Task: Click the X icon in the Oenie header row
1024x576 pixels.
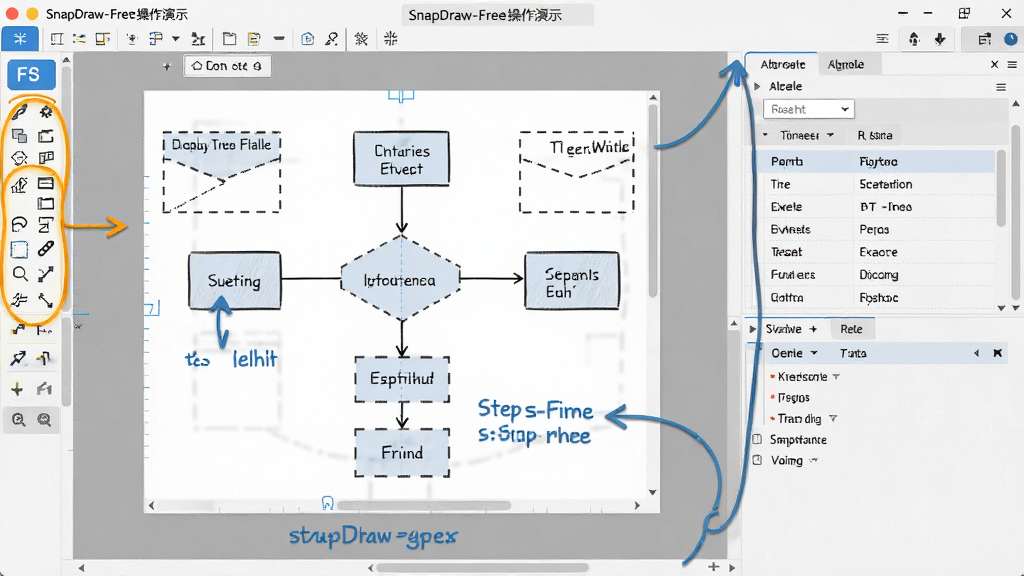Action: point(997,353)
